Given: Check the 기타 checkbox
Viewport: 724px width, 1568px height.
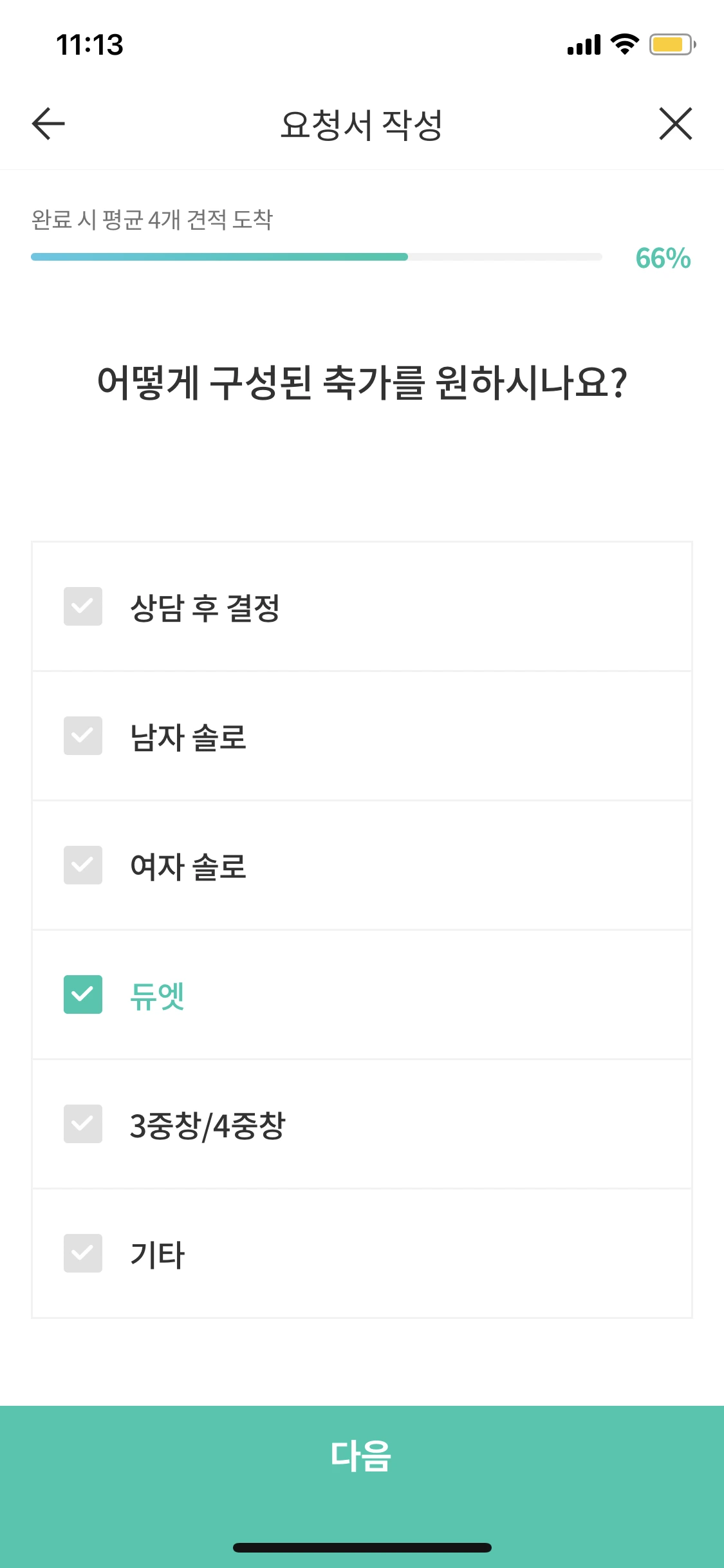Looking at the screenshot, I should 83,1253.
